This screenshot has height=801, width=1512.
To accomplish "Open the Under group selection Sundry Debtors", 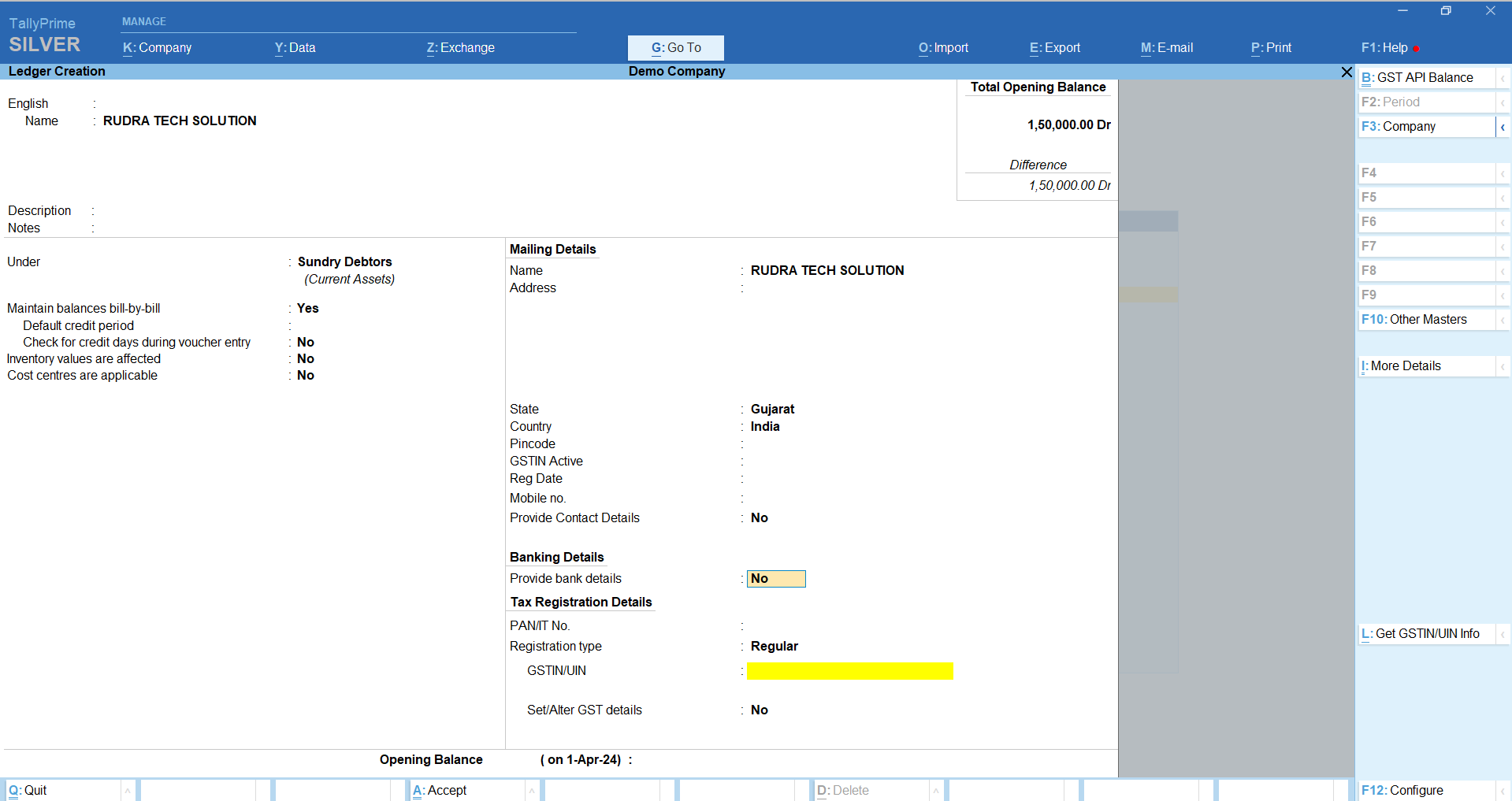I will tap(344, 262).
